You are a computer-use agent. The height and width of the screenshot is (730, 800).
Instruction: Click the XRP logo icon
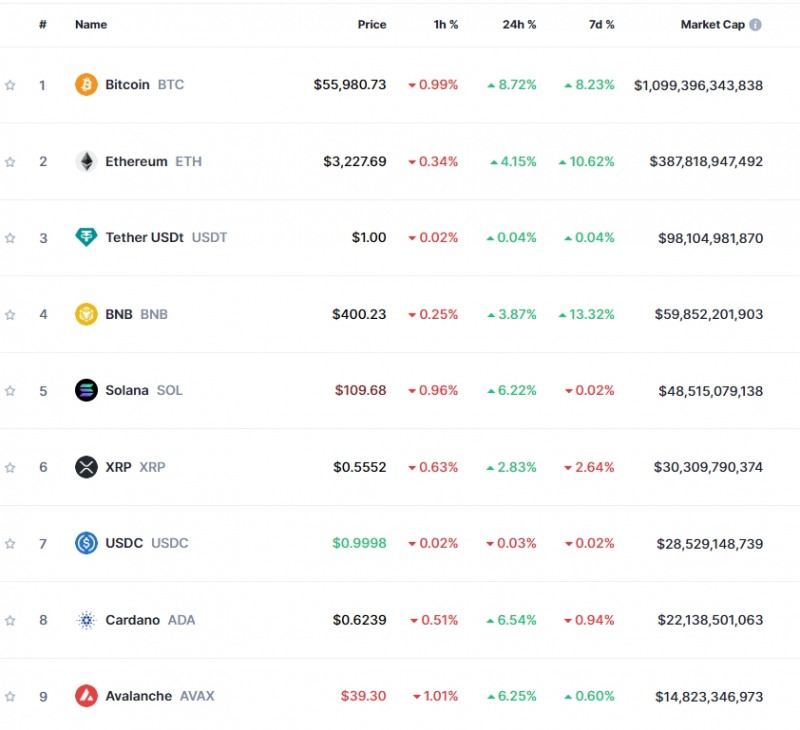pyautogui.click(x=86, y=467)
